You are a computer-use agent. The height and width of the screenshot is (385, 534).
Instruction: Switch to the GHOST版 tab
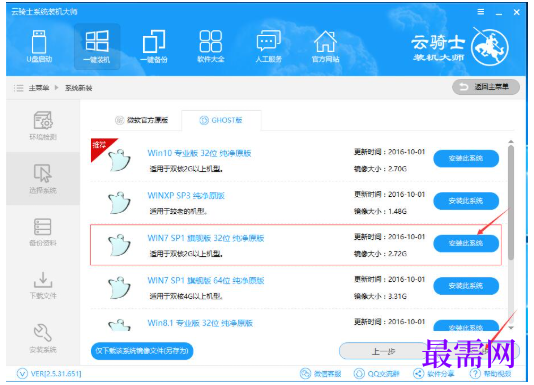click(x=221, y=120)
